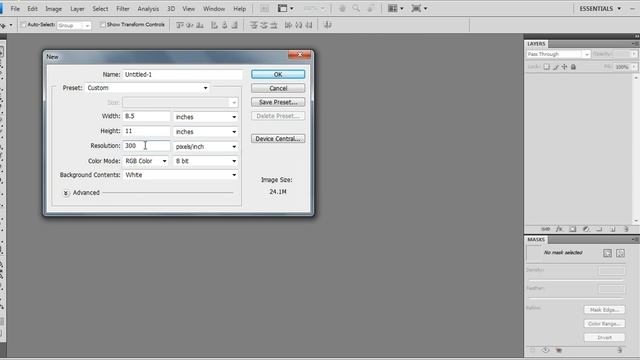The image size is (640, 360).
Task: Click Add pixel mask icon in Masks
Action: (x=607, y=253)
